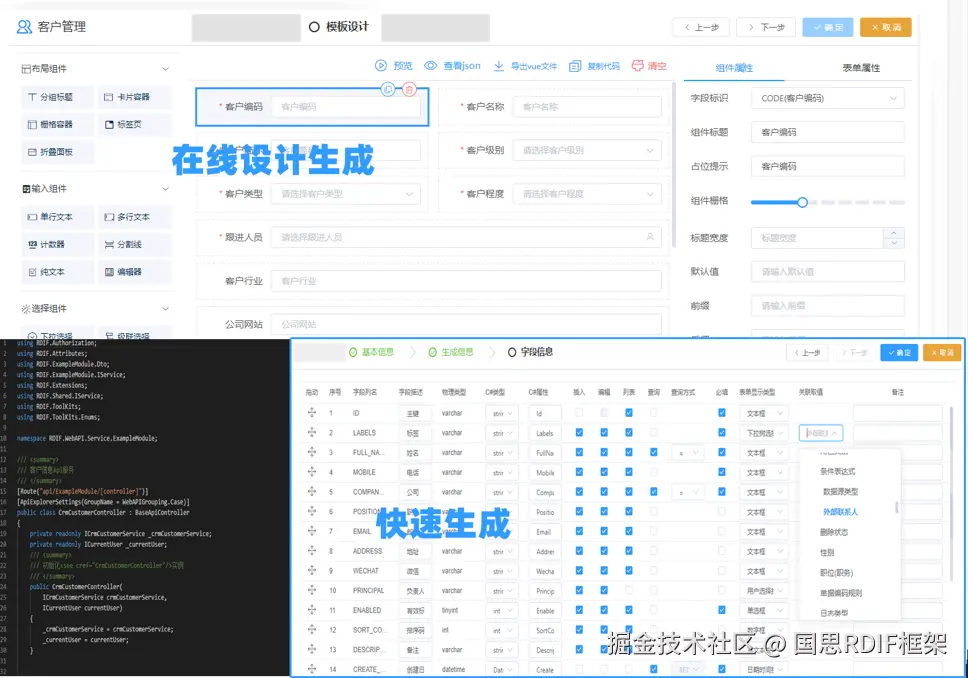Viewport: 968px width, 678px height.
Task: Click the red delete icon on 客户编码 field
Action: pyautogui.click(x=410, y=90)
